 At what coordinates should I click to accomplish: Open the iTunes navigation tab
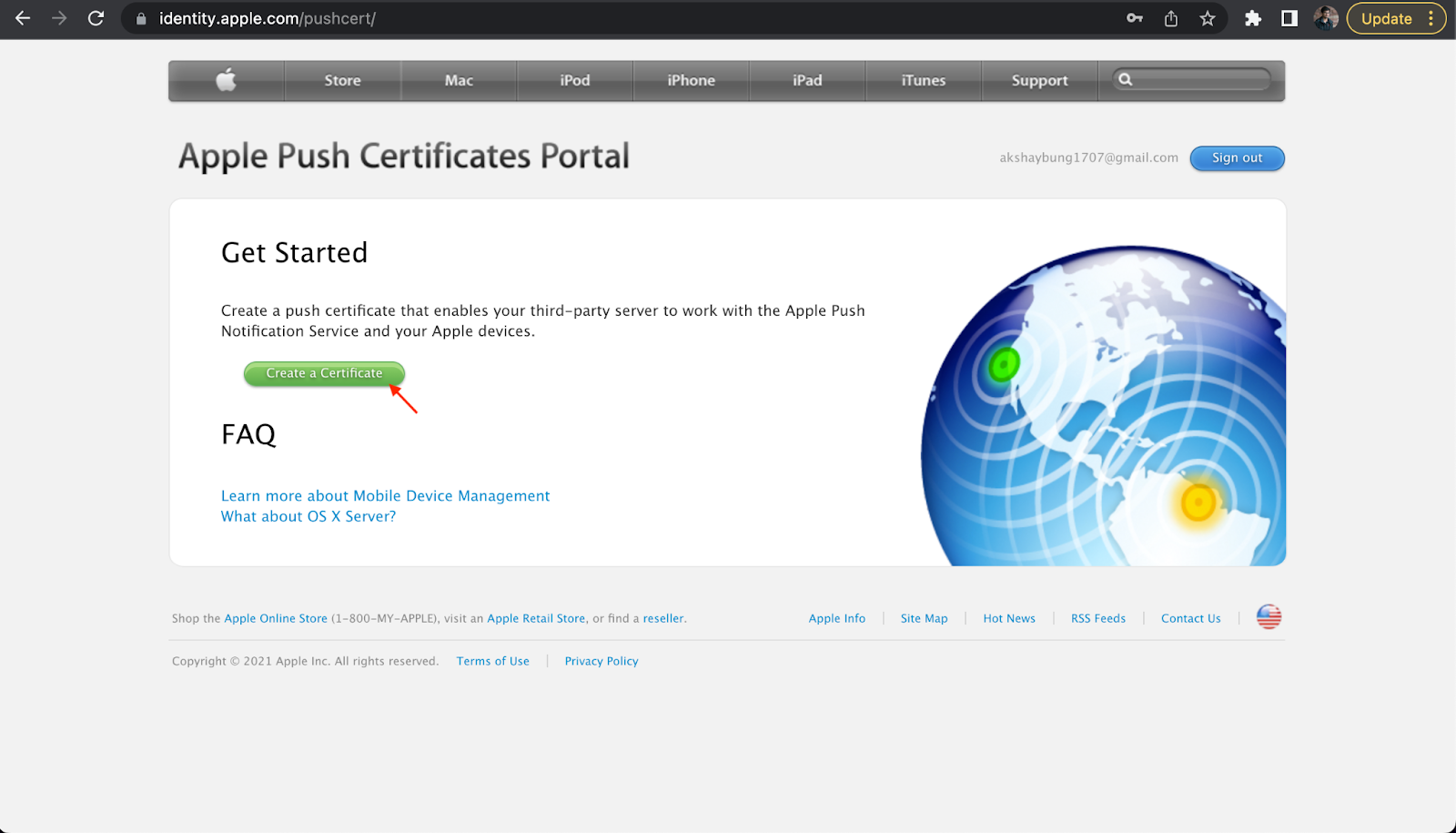pyautogui.click(x=924, y=80)
